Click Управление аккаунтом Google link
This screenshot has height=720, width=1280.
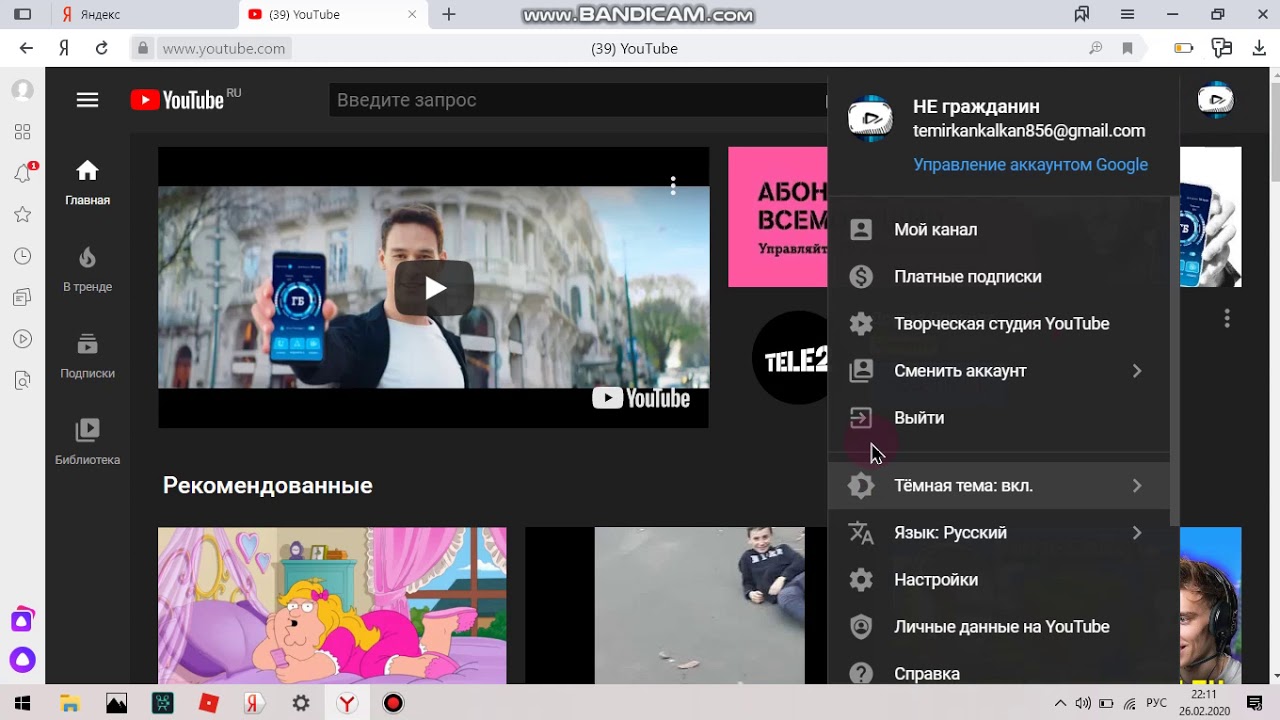point(1030,164)
